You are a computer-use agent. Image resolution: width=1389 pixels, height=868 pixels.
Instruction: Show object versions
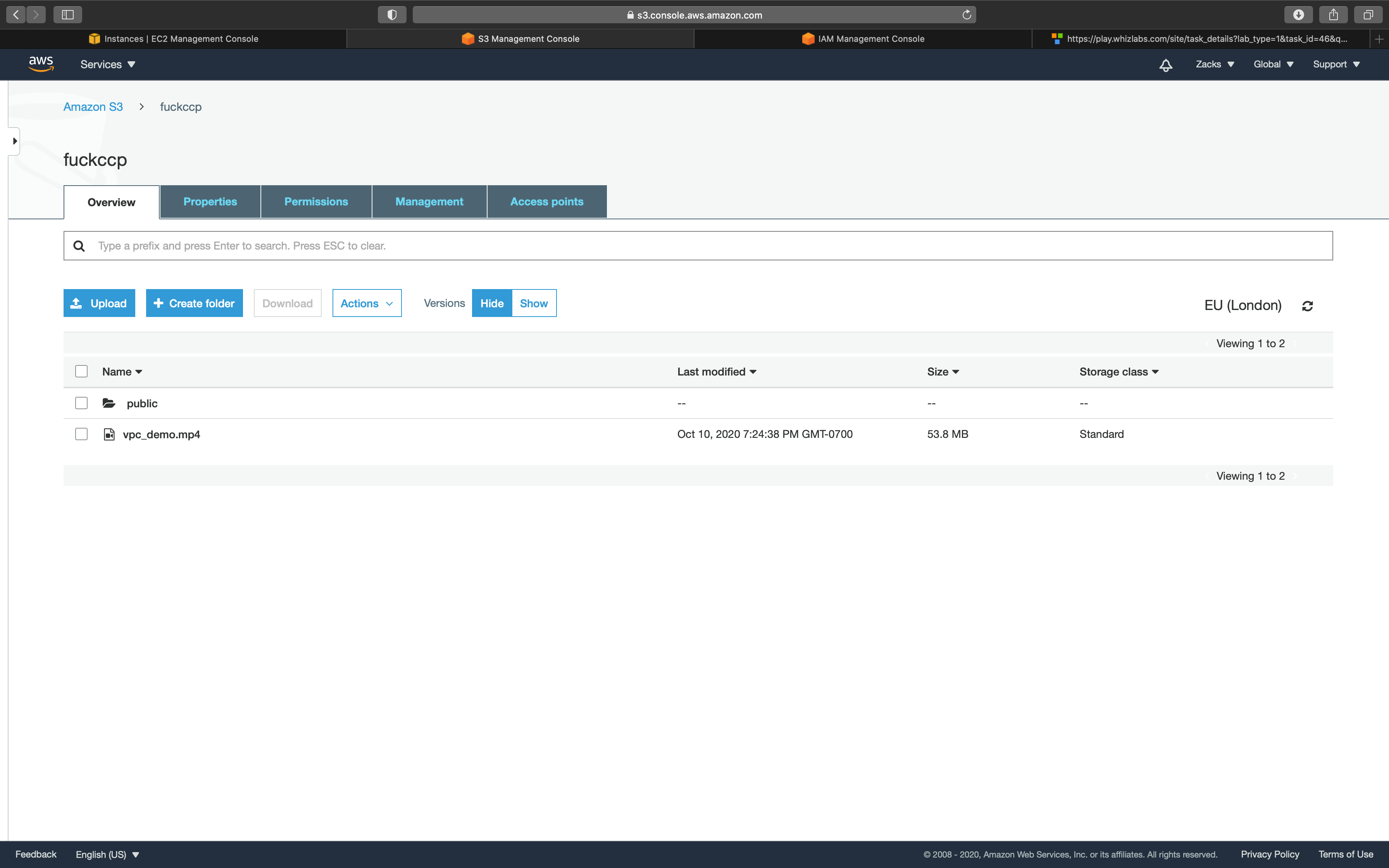533,303
